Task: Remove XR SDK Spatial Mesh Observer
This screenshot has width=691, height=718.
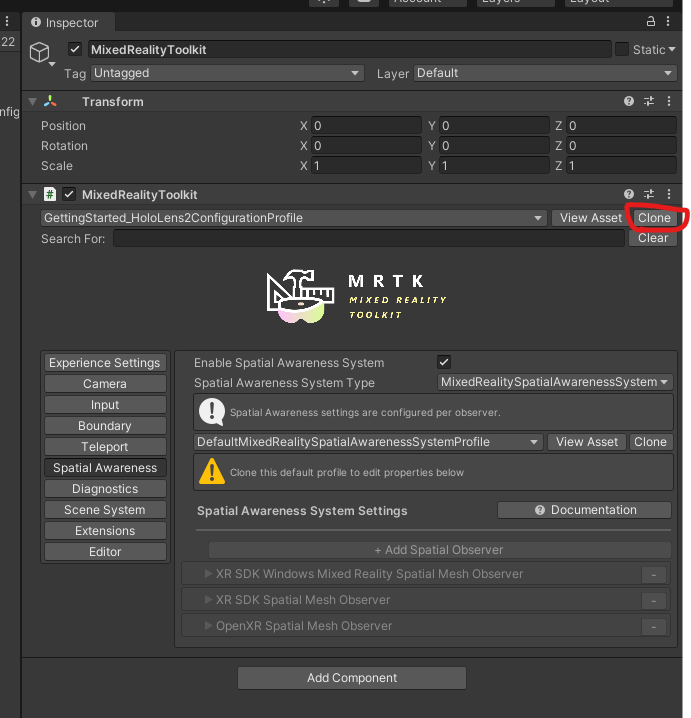Action: [x=653, y=601]
